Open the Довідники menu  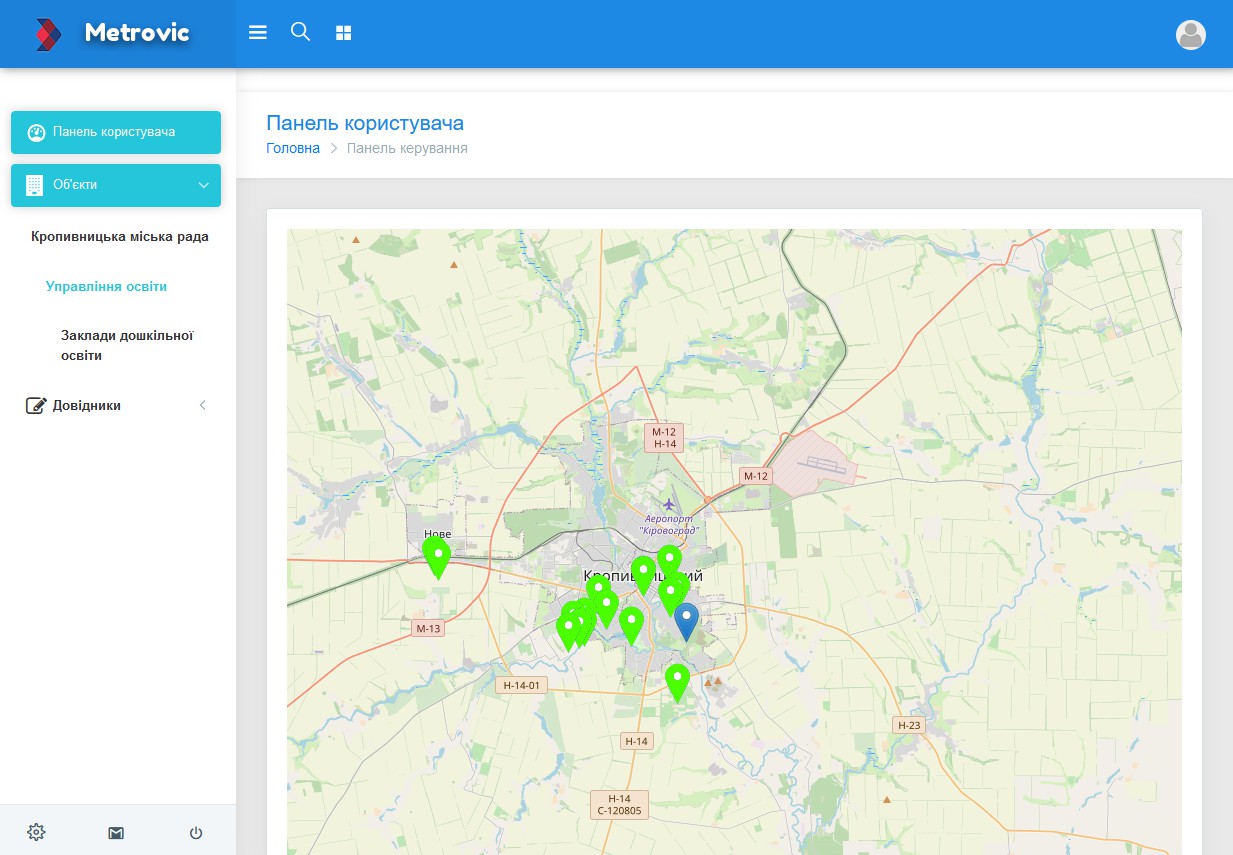click(x=117, y=405)
